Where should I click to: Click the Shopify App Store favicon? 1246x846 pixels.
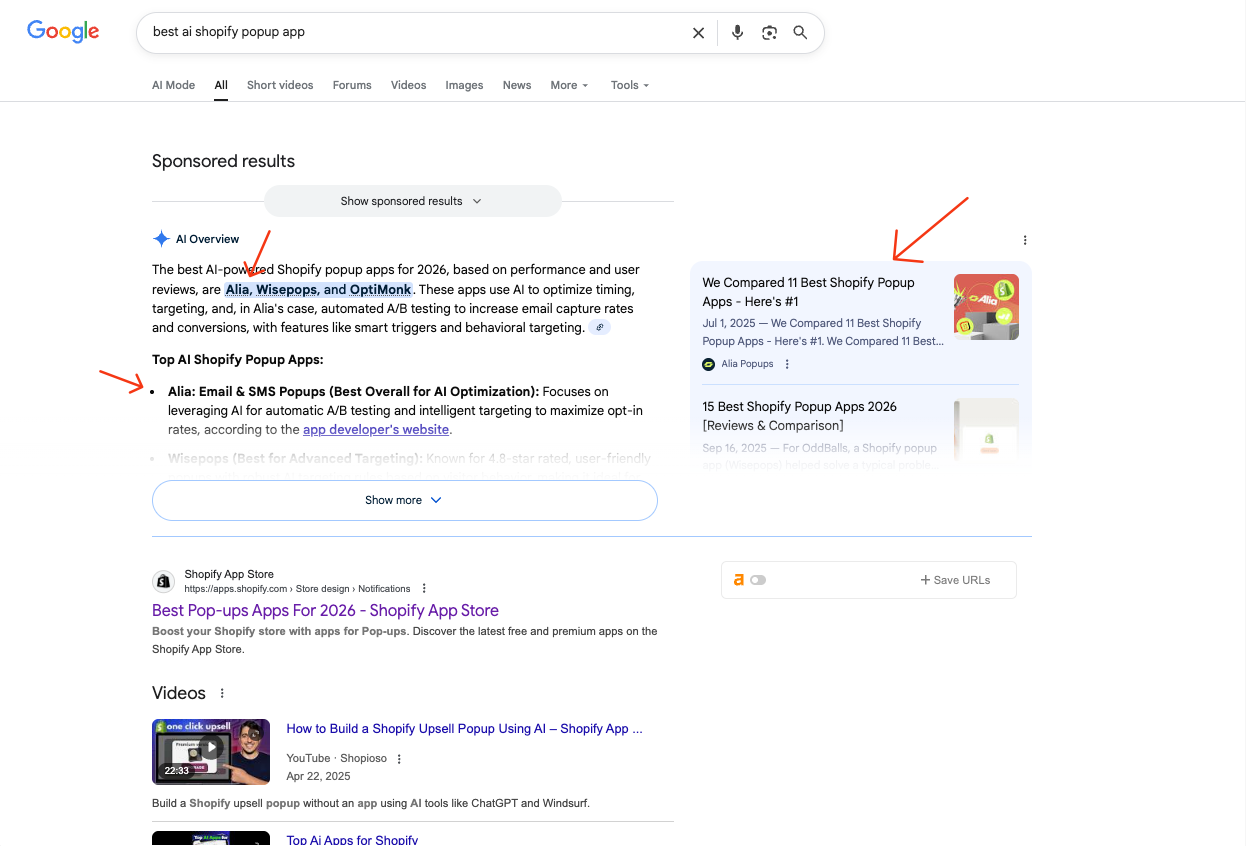point(163,581)
